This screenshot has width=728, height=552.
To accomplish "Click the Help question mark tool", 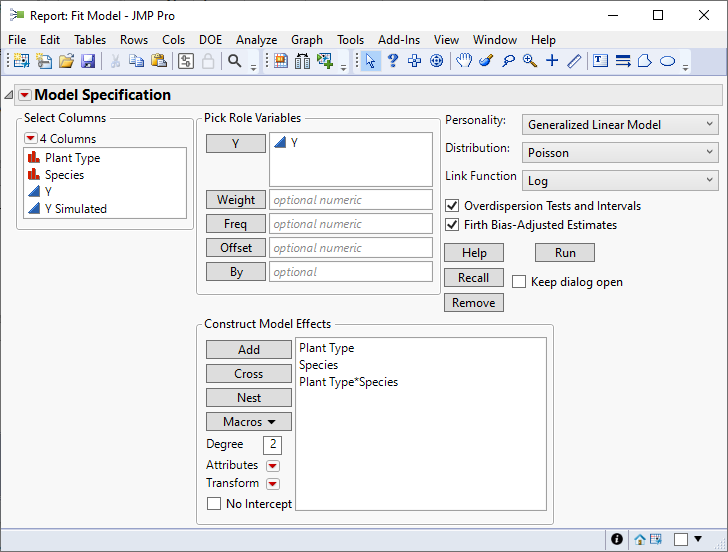I will (393, 61).
